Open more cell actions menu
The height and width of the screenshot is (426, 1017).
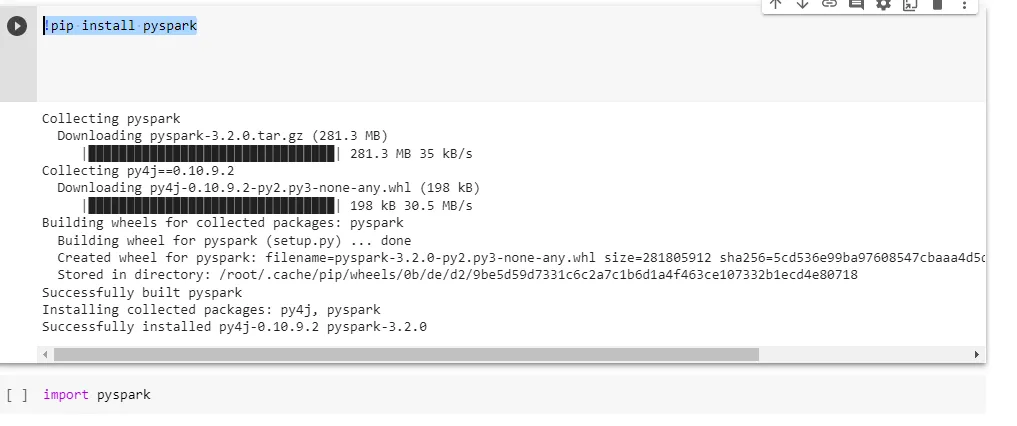coord(964,5)
